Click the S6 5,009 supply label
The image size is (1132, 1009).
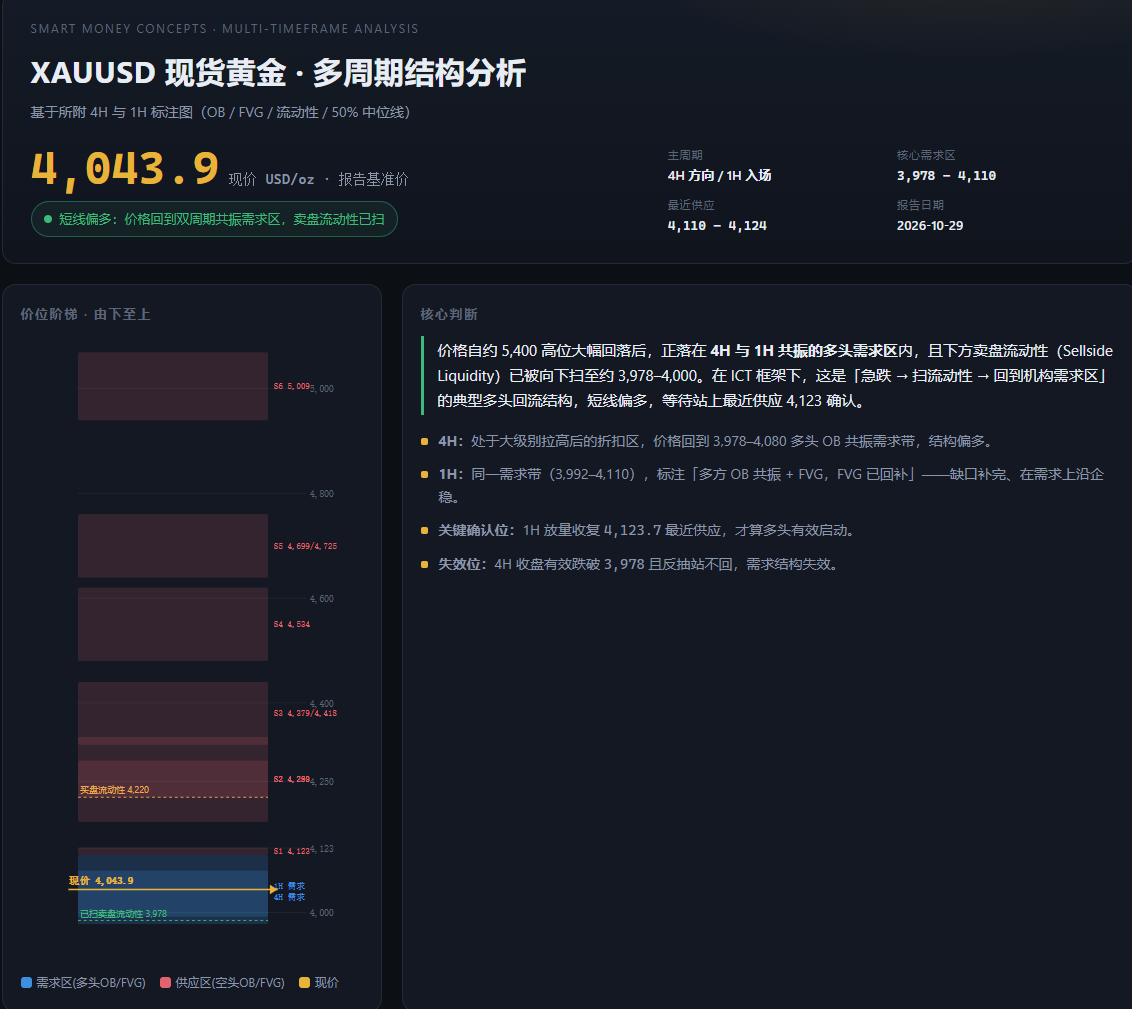(292, 386)
